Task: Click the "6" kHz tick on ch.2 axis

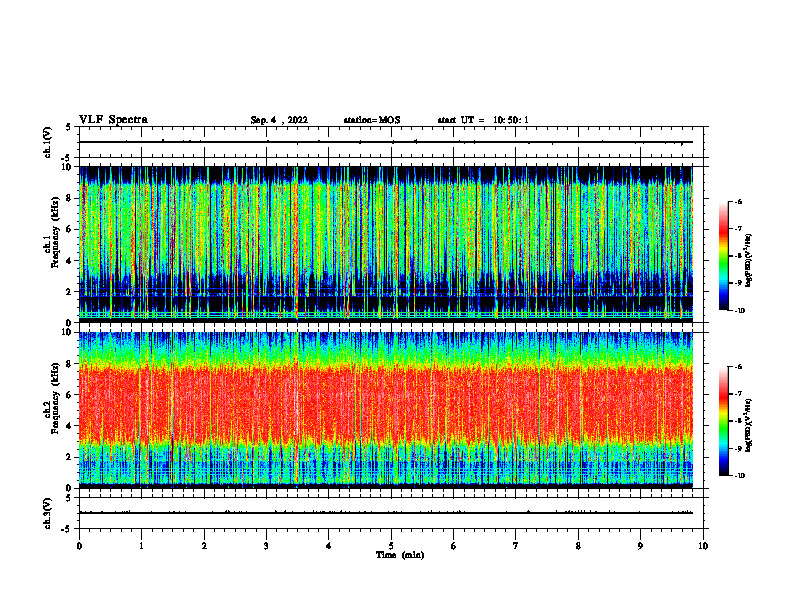Action: point(70,395)
